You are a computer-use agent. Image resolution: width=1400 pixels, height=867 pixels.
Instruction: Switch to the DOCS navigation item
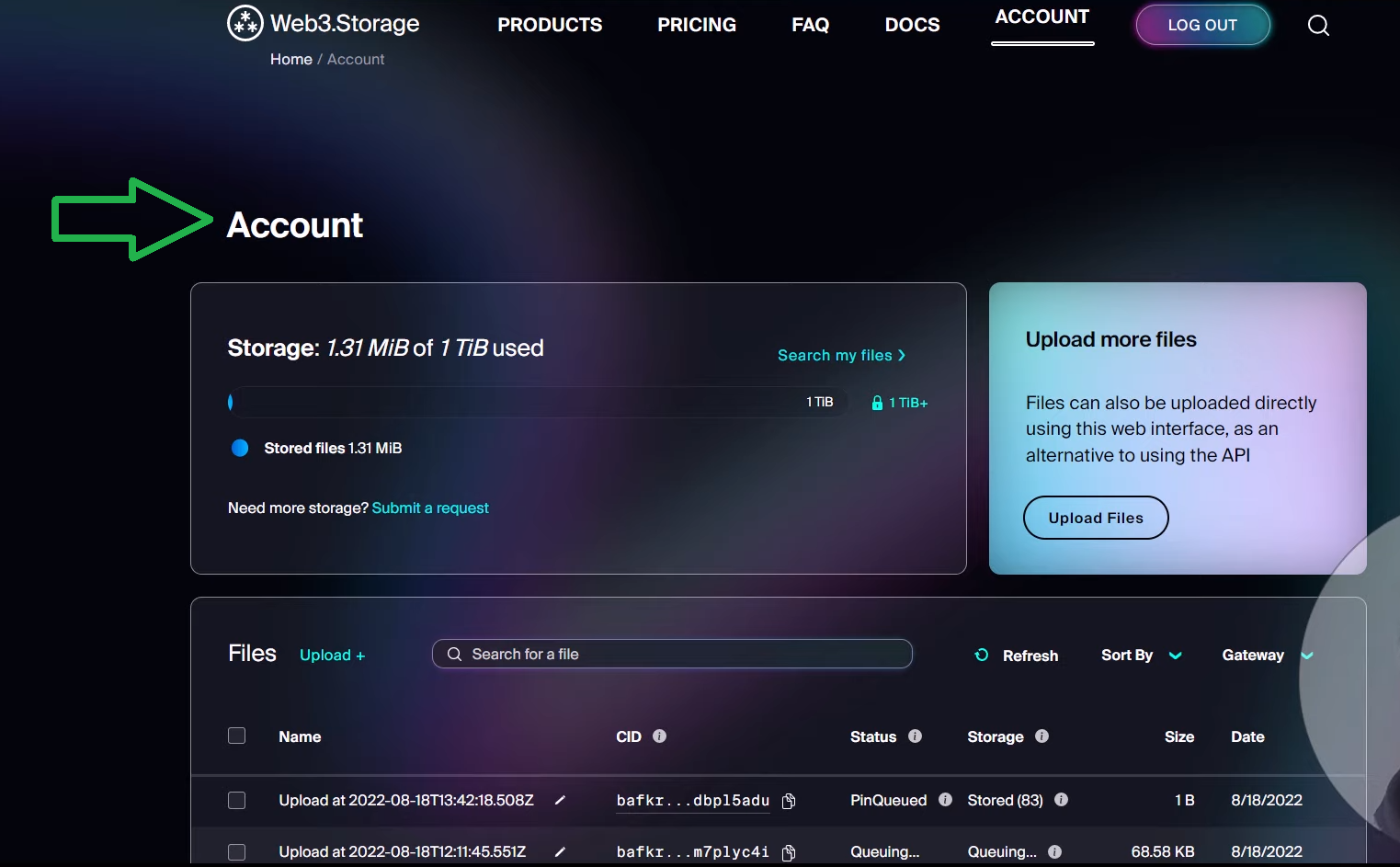tap(912, 25)
